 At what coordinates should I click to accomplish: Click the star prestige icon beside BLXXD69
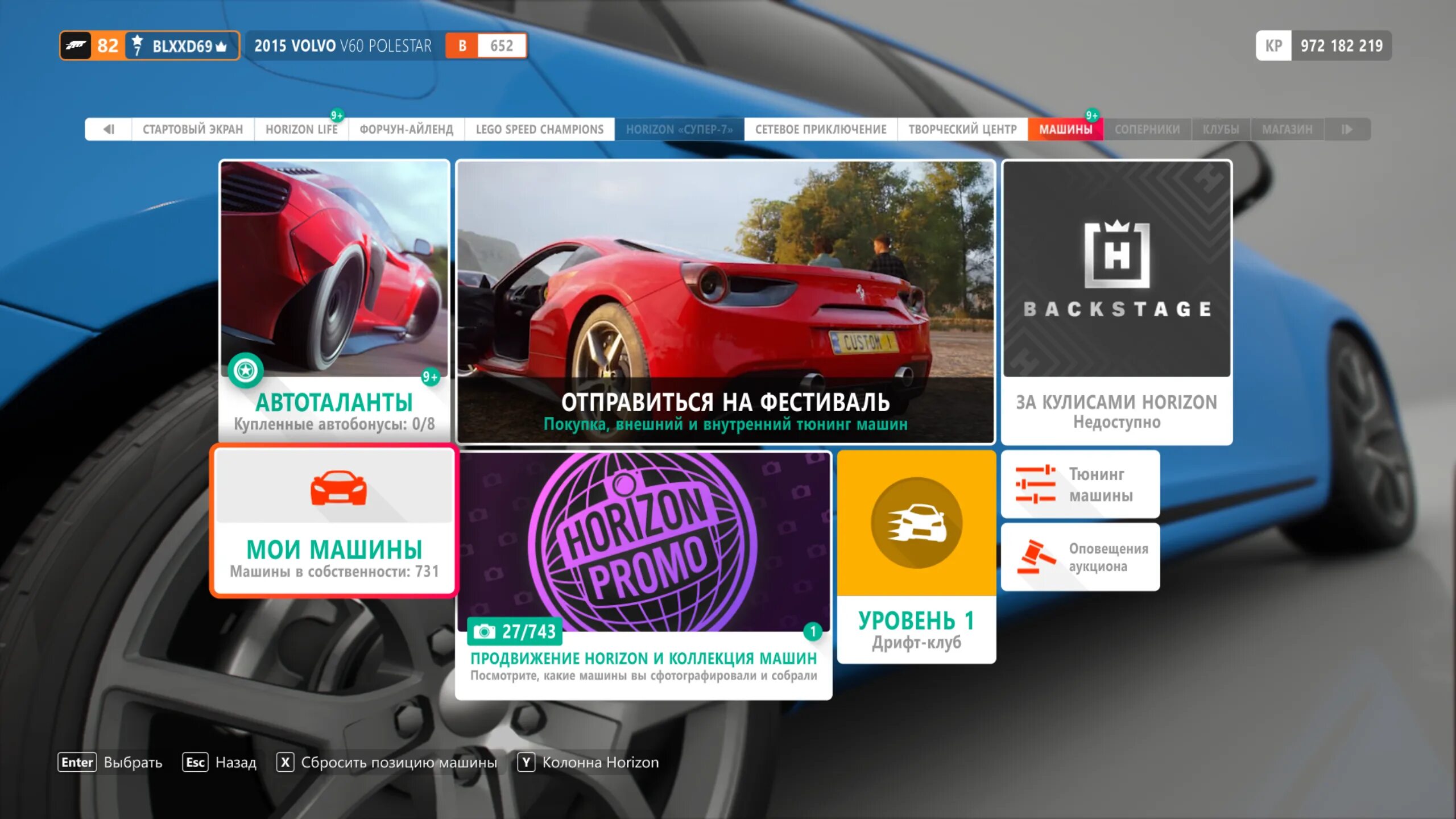click(137, 45)
